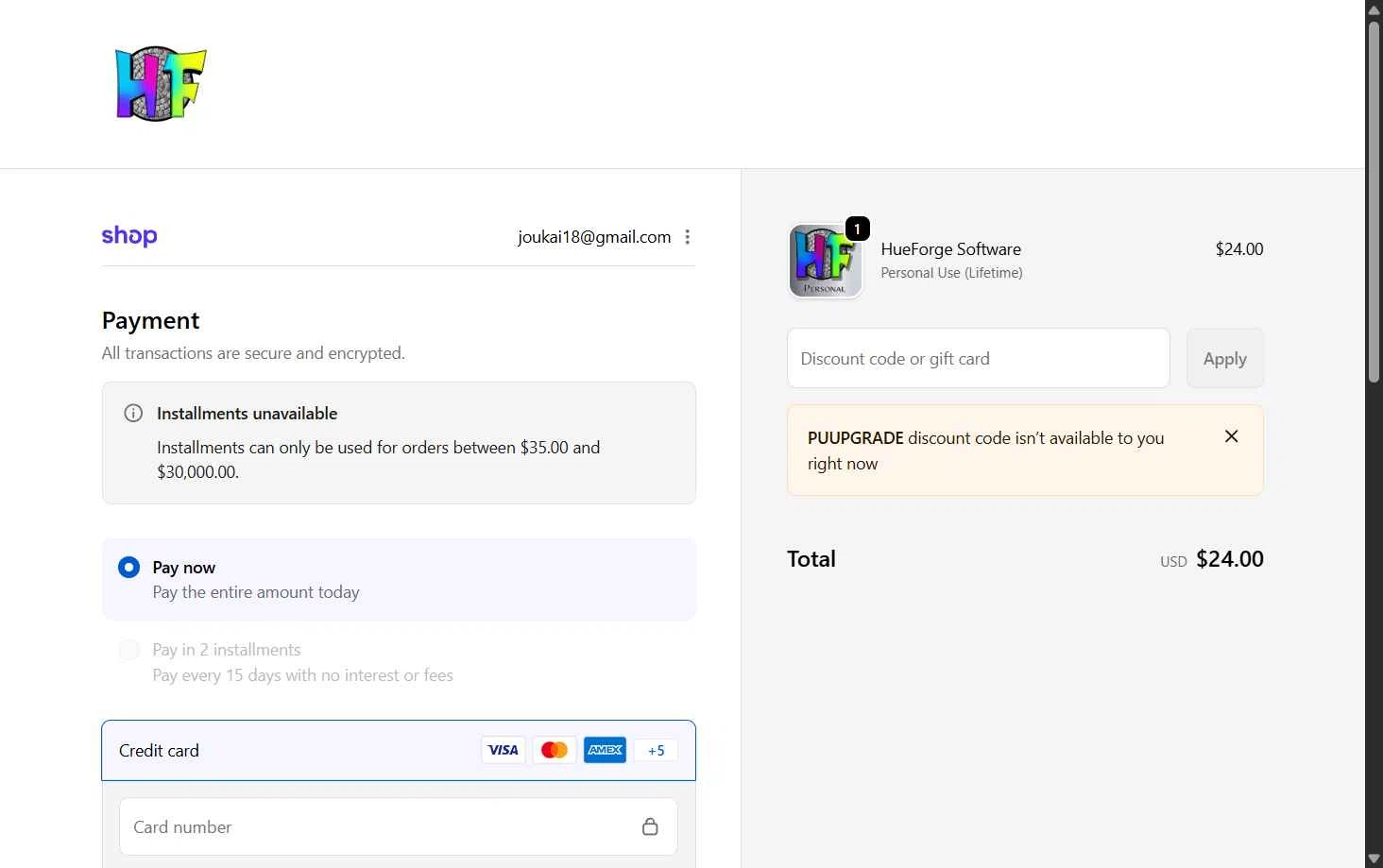
Task: Click the Visa card icon
Action: (x=503, y=750)
